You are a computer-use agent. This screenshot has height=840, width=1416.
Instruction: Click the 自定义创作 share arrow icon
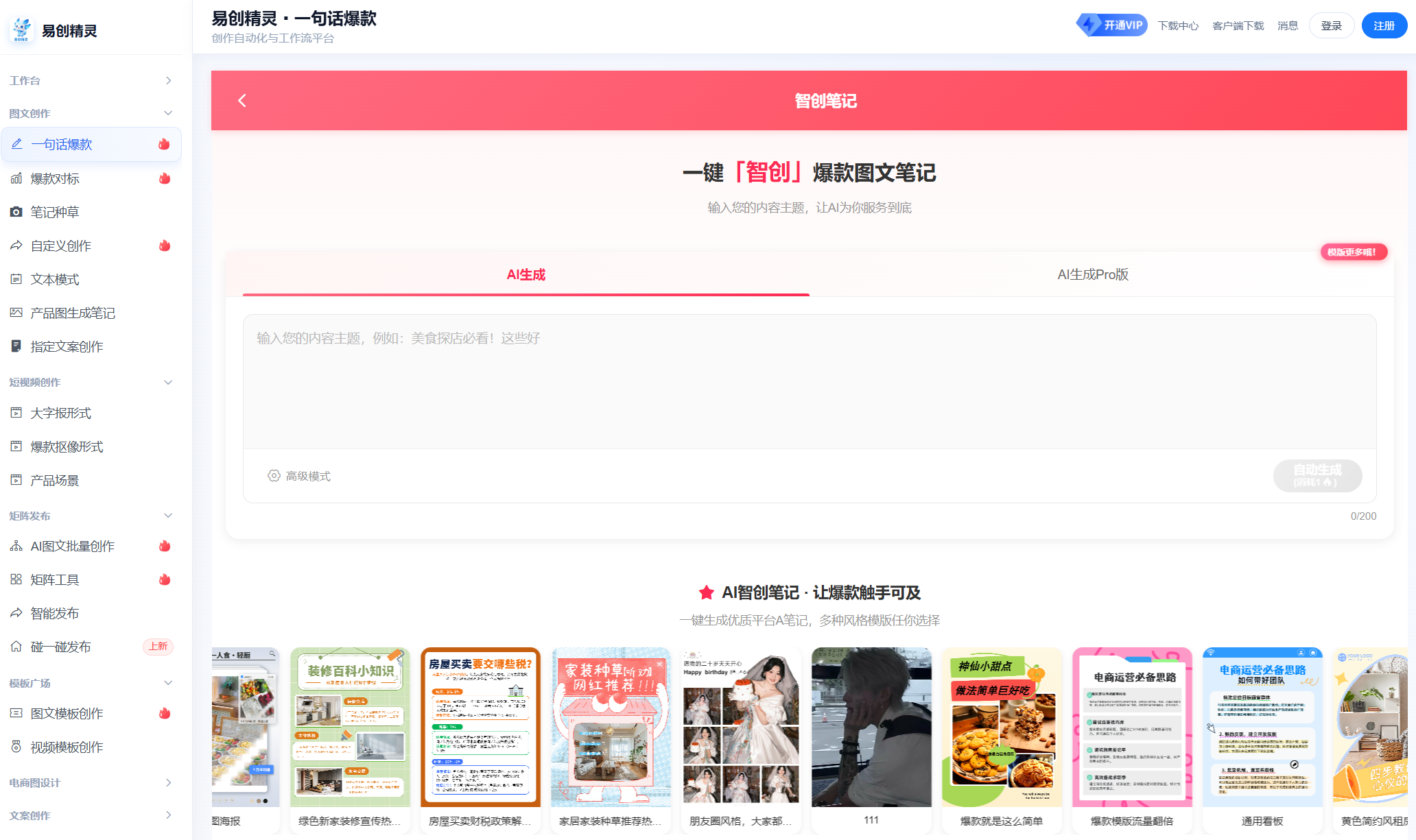[16, 245]
